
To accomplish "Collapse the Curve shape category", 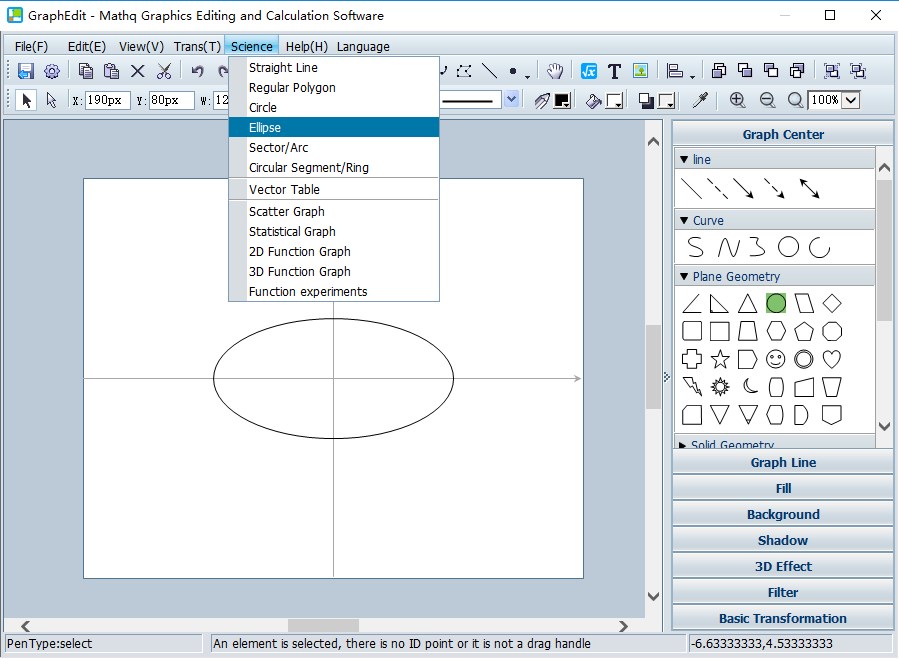I will pyautogui.click(x=683, y=220).
